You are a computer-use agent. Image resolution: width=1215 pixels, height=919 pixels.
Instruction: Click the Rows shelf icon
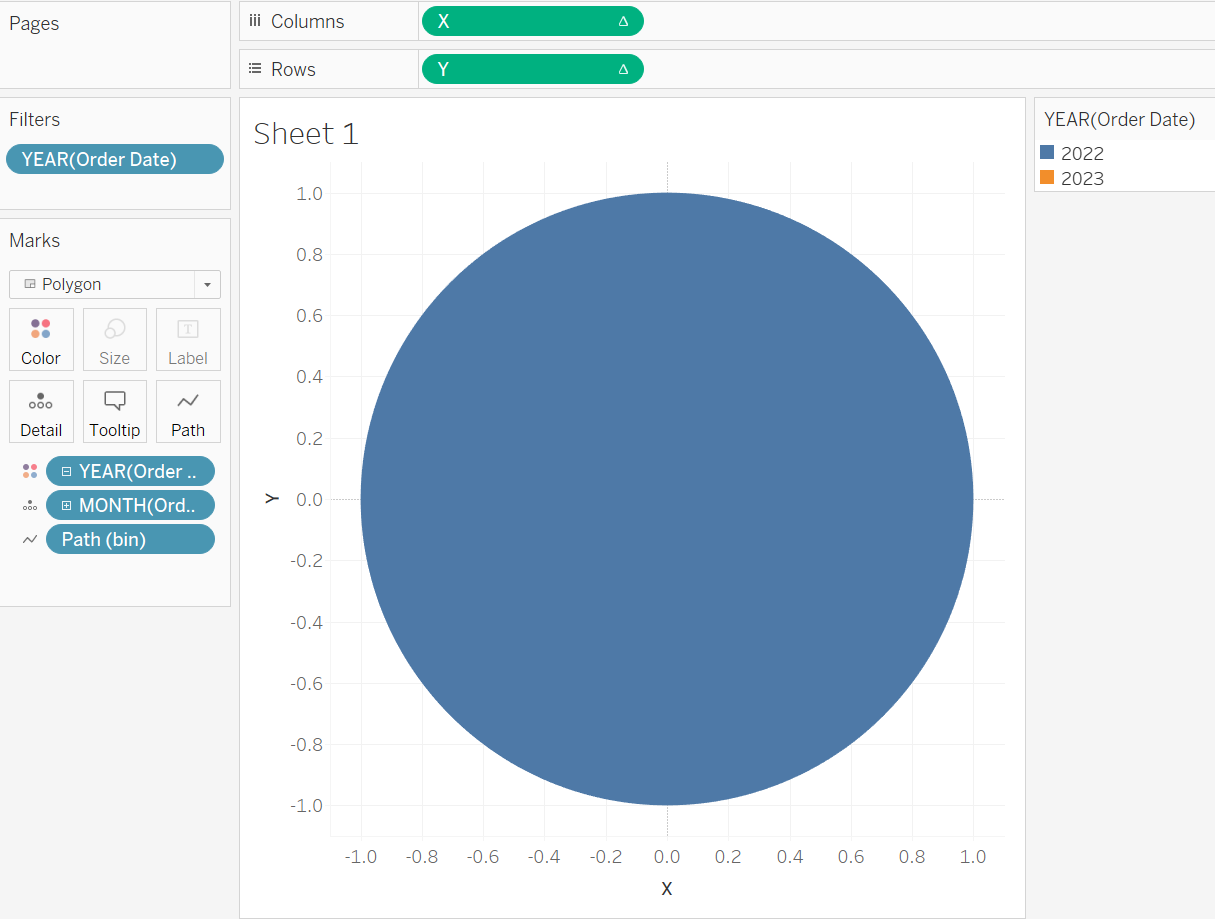[255, 68]
